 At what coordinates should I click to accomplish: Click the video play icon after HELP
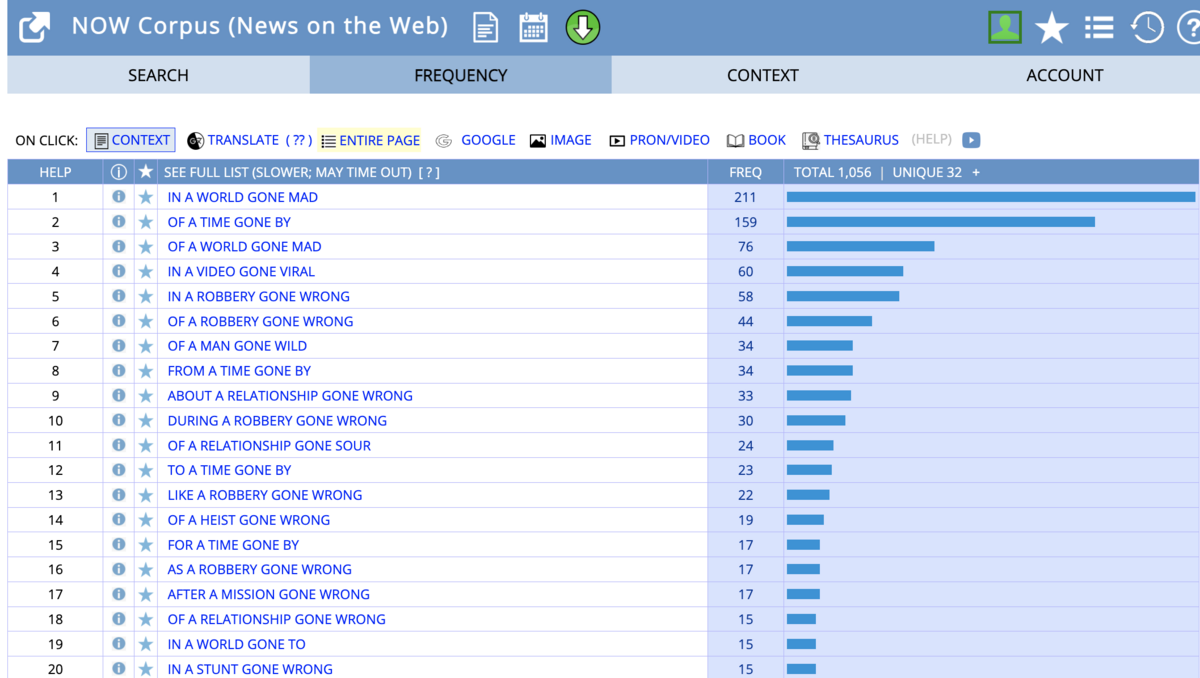pyautogui.click(x=971, y=140)
